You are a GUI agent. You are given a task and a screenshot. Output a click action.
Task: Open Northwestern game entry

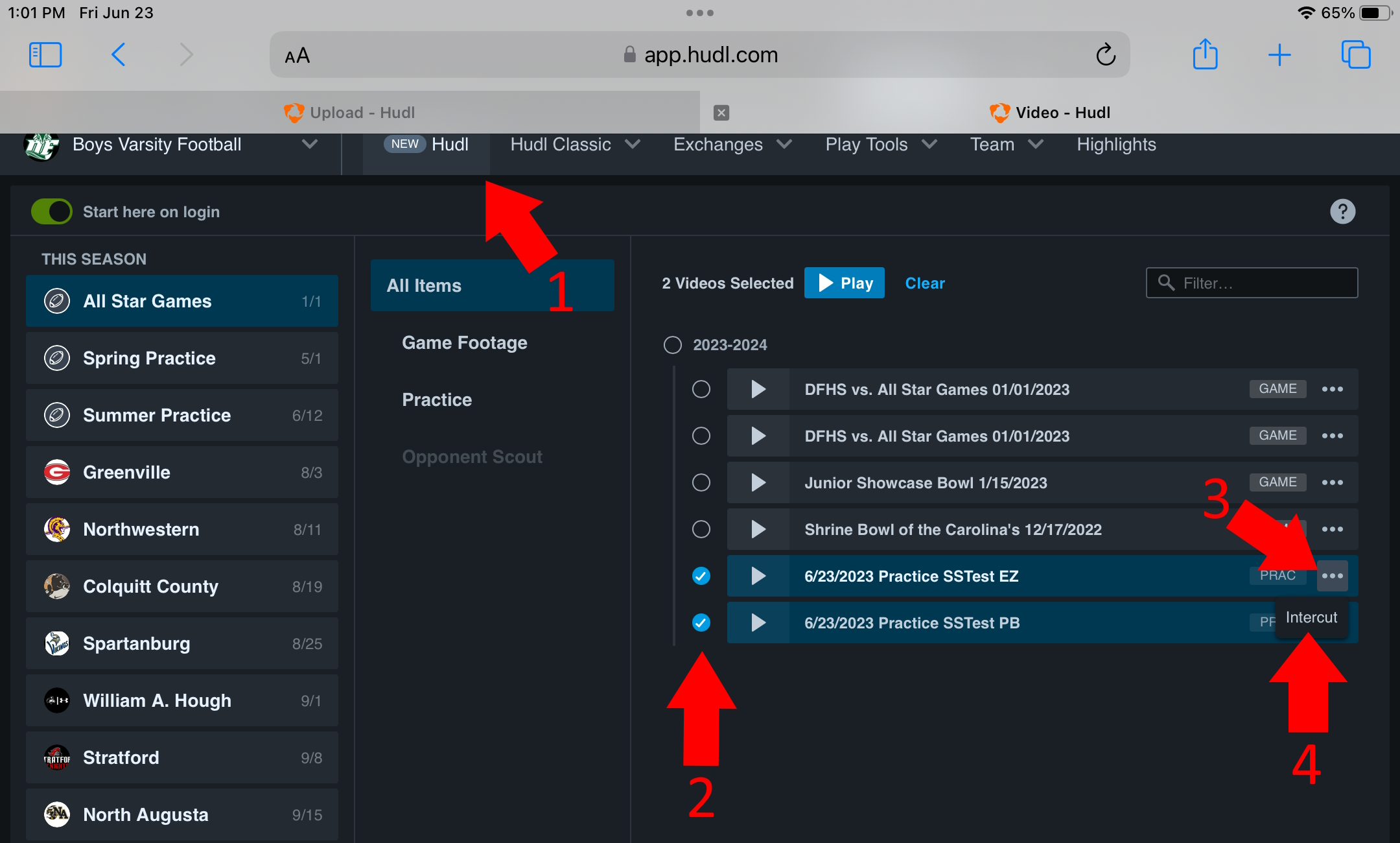point(182,529)
